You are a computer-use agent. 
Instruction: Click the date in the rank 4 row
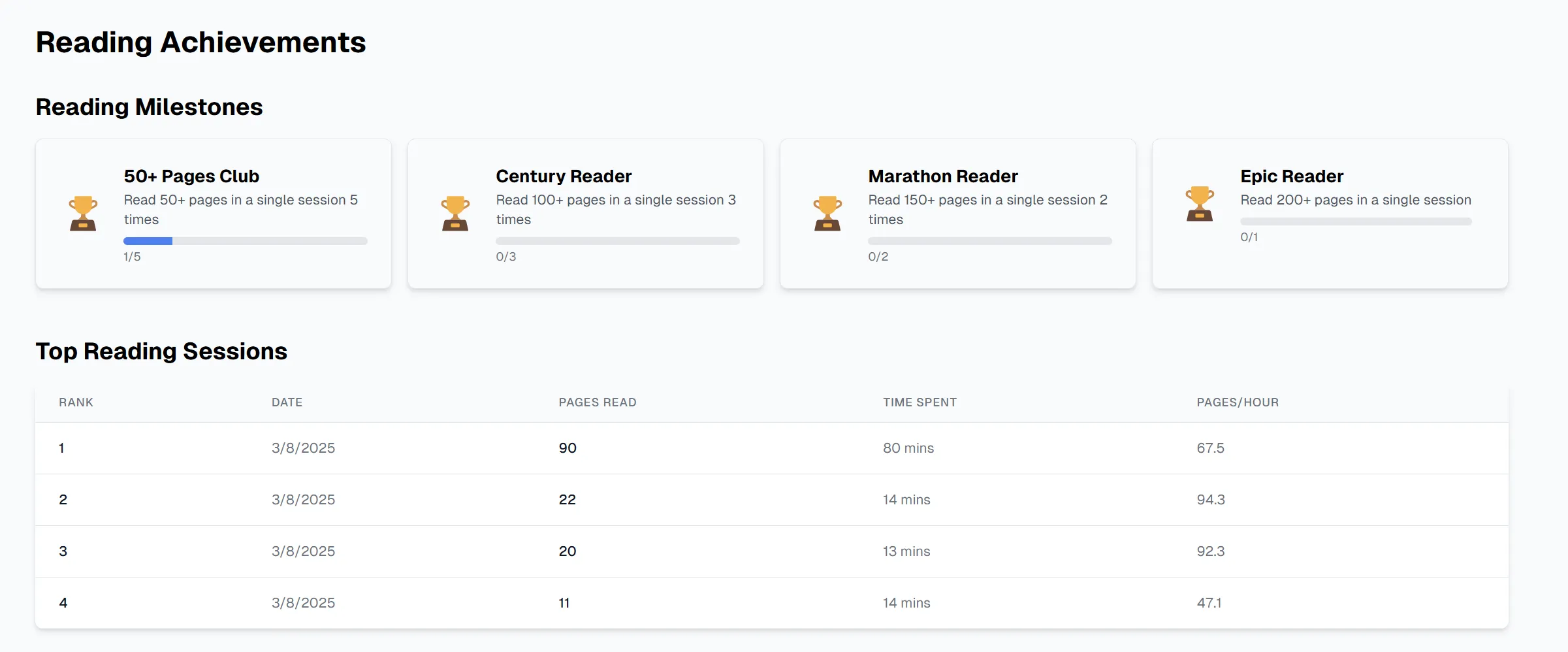[303, 603]
